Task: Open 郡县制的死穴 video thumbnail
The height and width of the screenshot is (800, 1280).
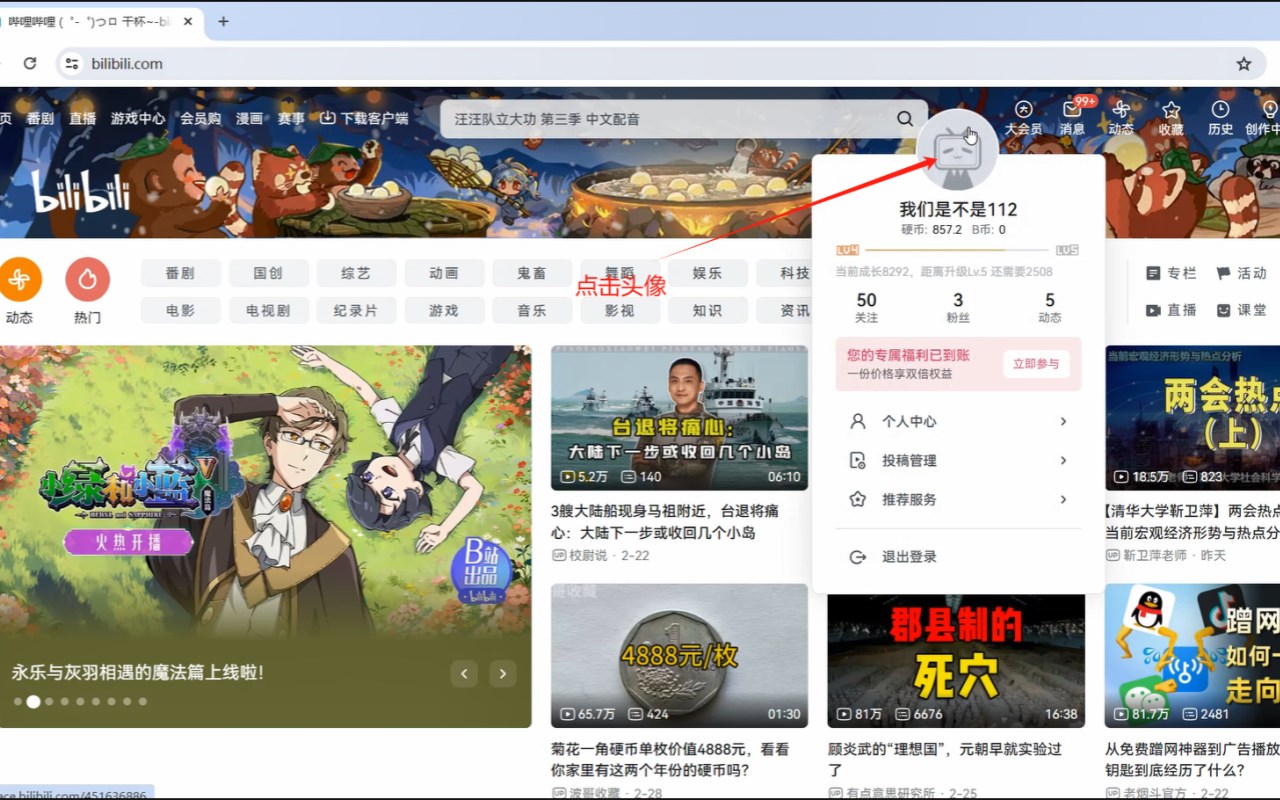Action: [x=956, y=661]
